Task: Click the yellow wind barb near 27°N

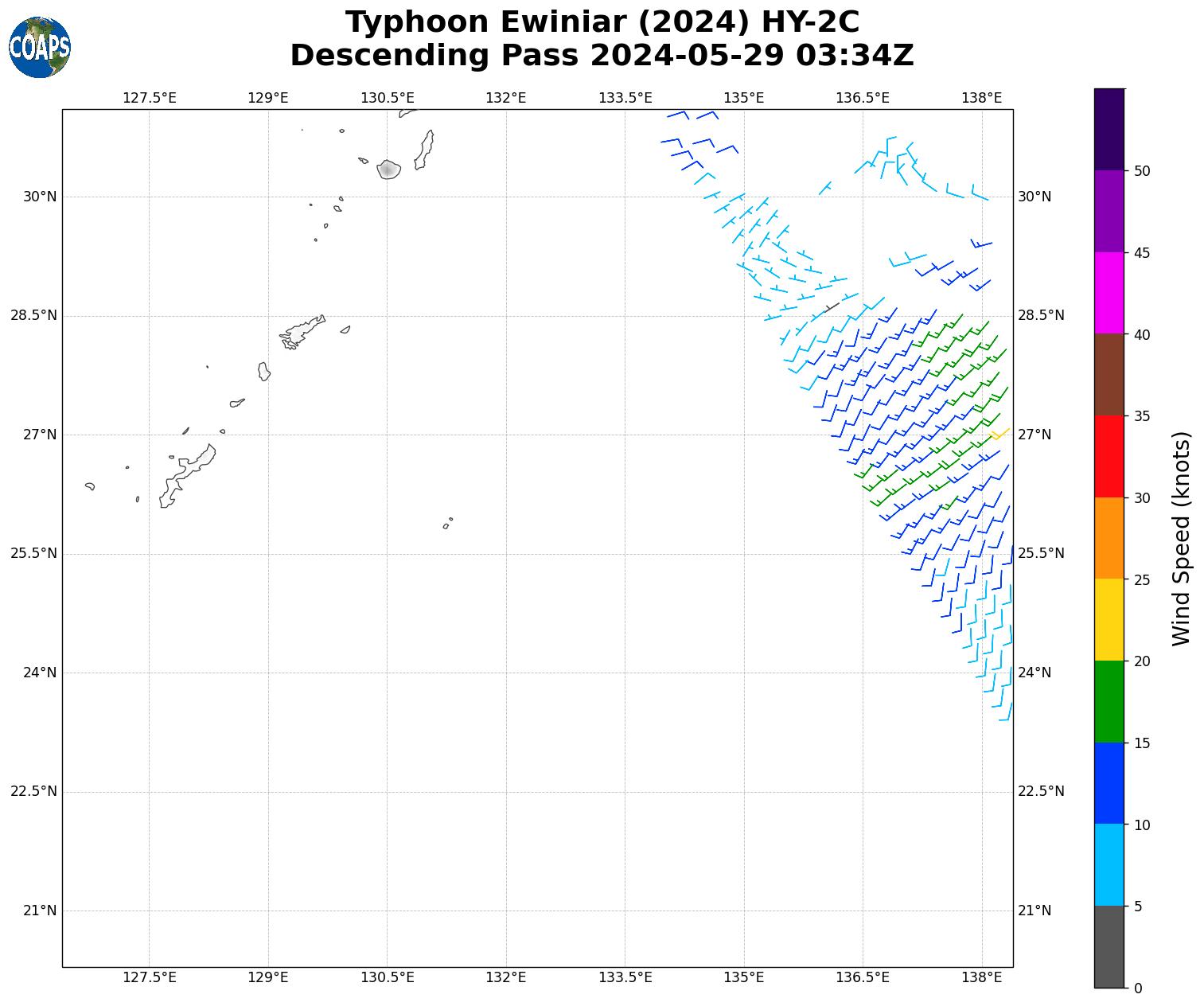Action: (1000, 434)
